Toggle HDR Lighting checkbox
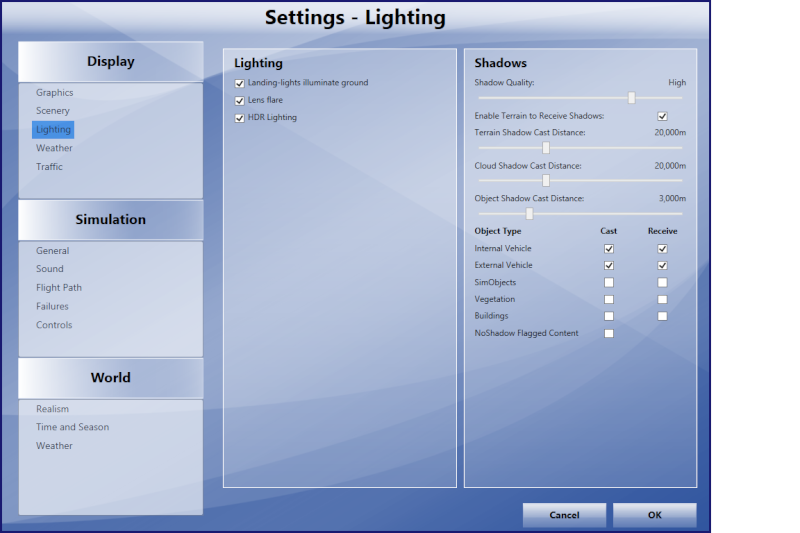Viewport: 800px width, 533px height. pos(239,118)
